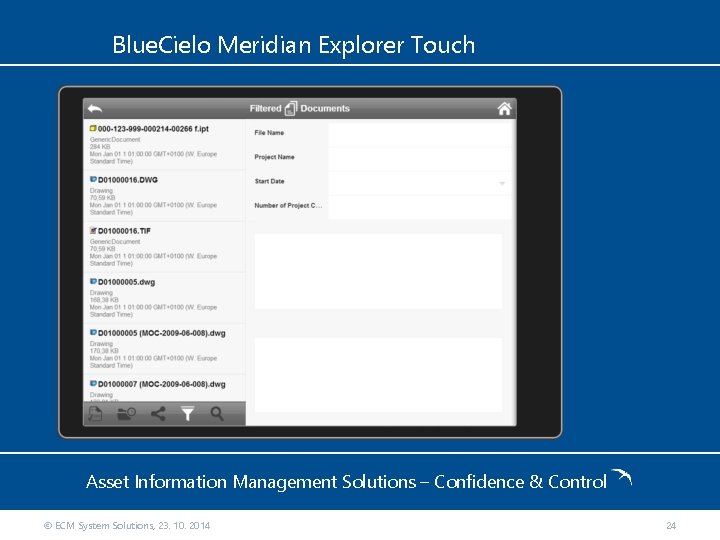The image size is (720, 540).
Task: Click icon beside D01000007 (MOC-2009-06-008).dwg
Action: [93, 383]
